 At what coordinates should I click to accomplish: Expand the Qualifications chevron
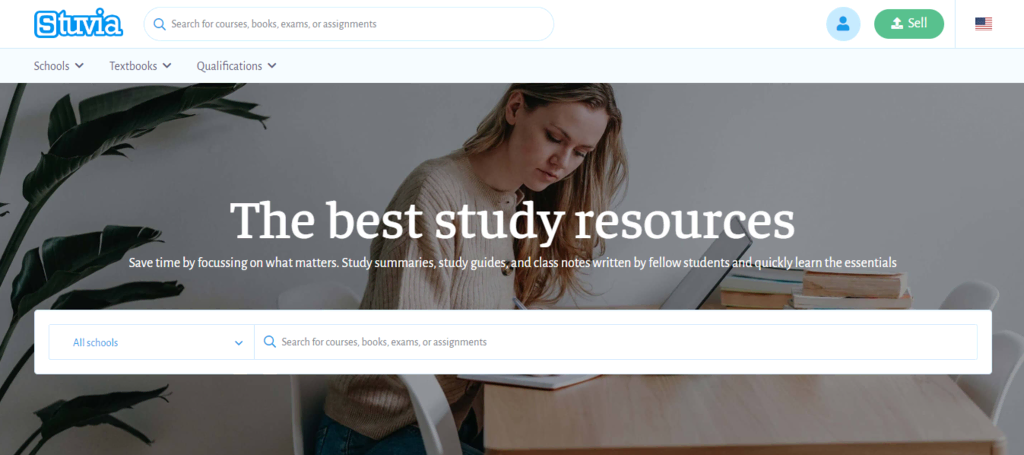tap(272, 65)
